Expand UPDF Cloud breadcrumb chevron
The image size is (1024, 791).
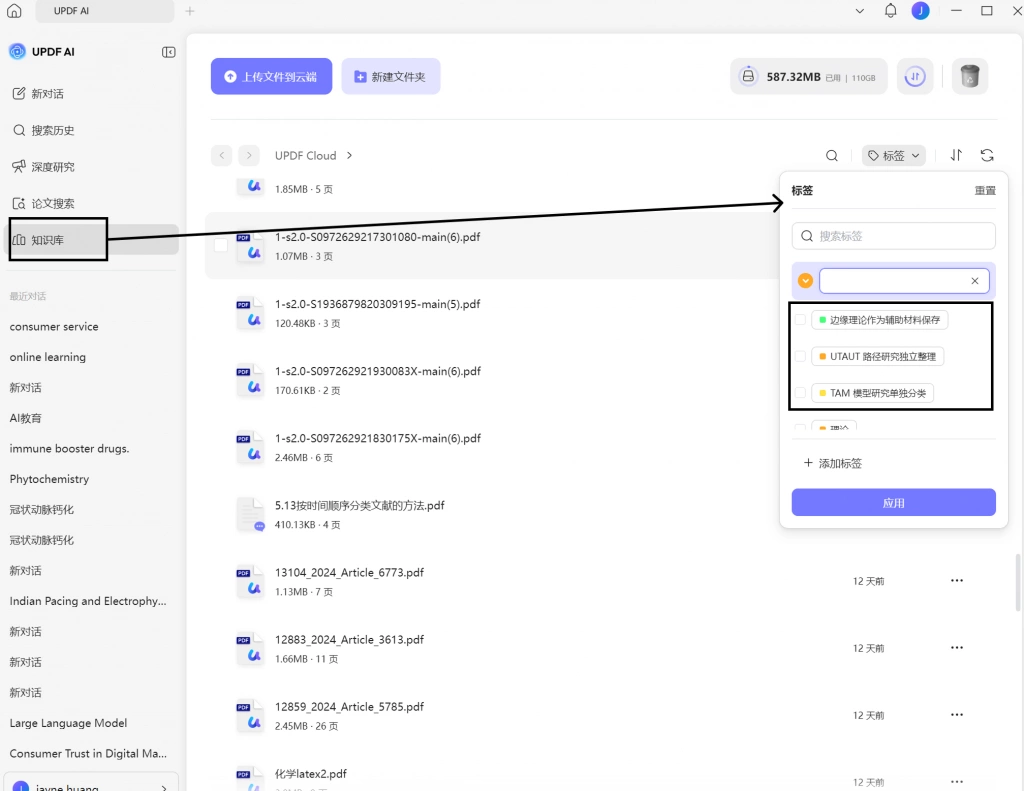349,155
